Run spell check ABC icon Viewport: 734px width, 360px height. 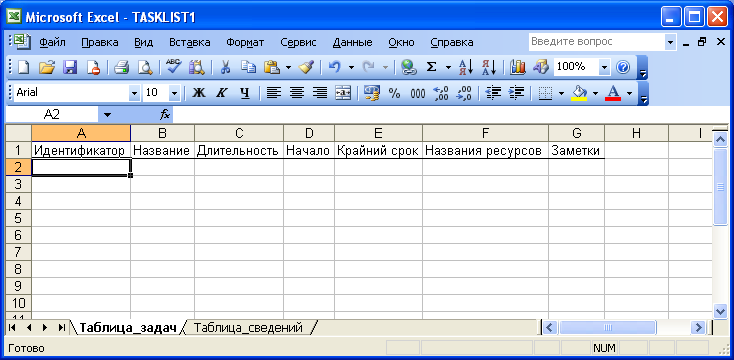[x=174, y=67]
